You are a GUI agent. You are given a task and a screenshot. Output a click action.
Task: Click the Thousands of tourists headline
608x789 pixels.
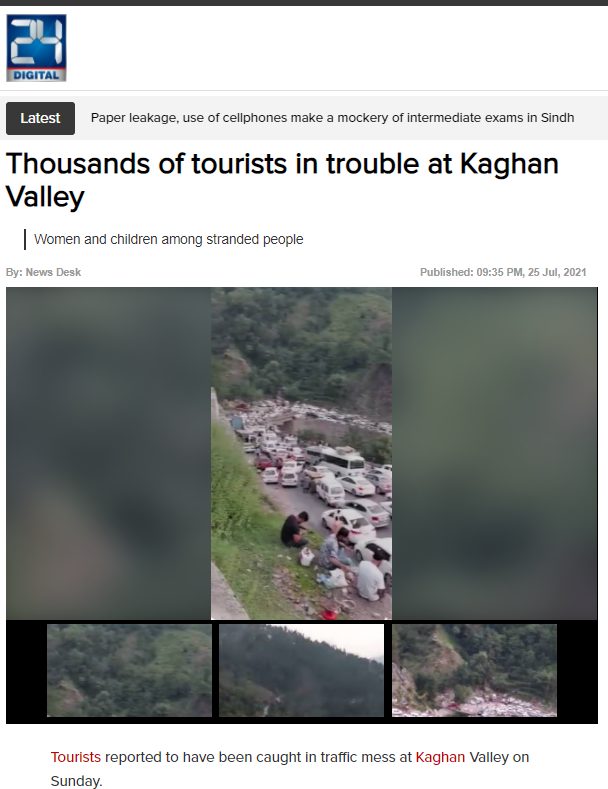tap(282, 180)
